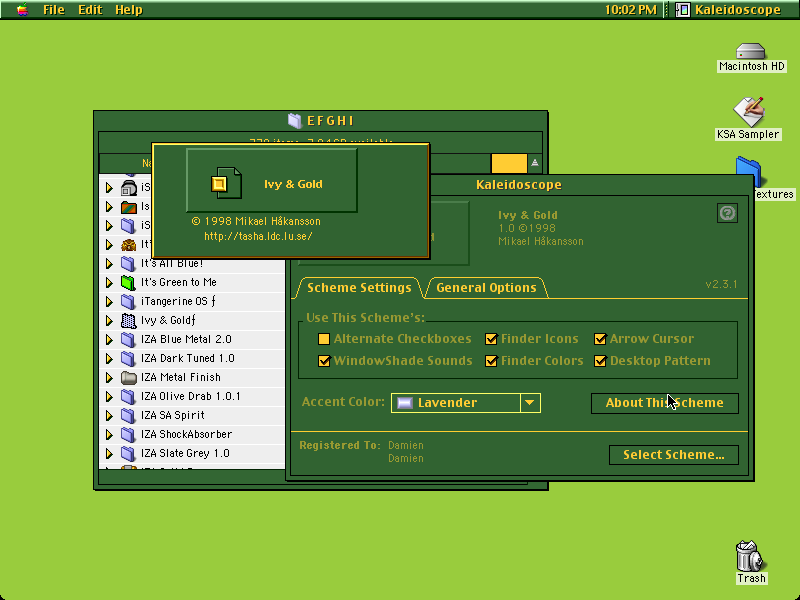The width and height of the screenshot is (800, 600).
Task: Expand the IZA Metal Finish folder
Action: pos(109,378)
